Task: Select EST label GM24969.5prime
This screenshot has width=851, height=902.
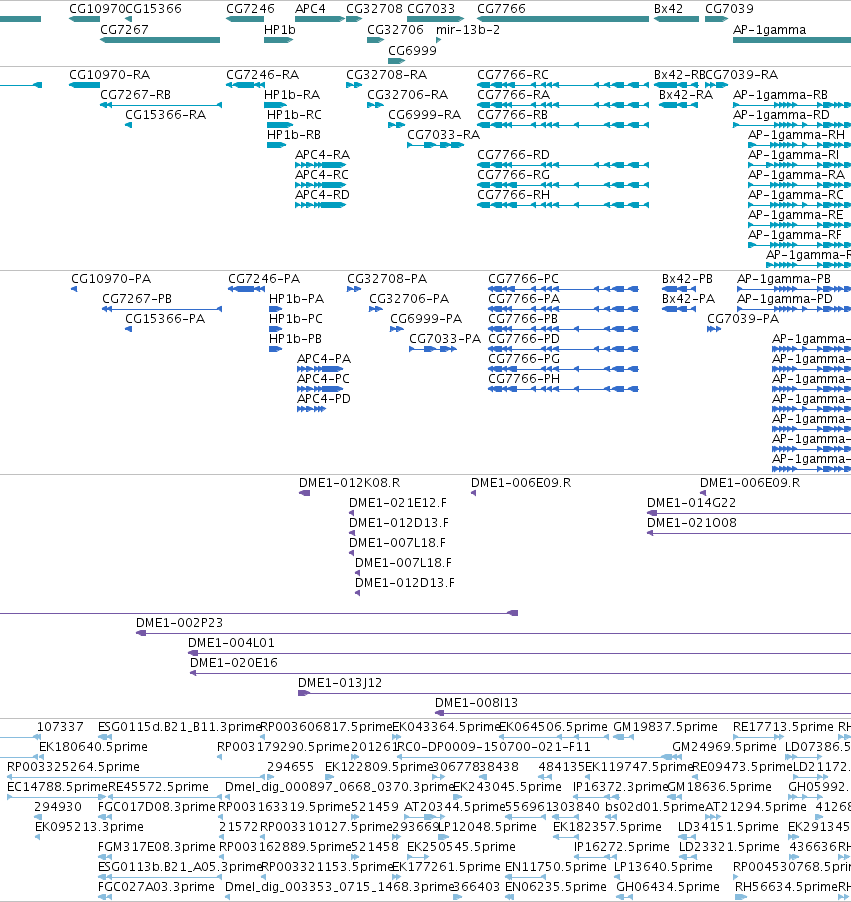Action: [x=724, y=747]
